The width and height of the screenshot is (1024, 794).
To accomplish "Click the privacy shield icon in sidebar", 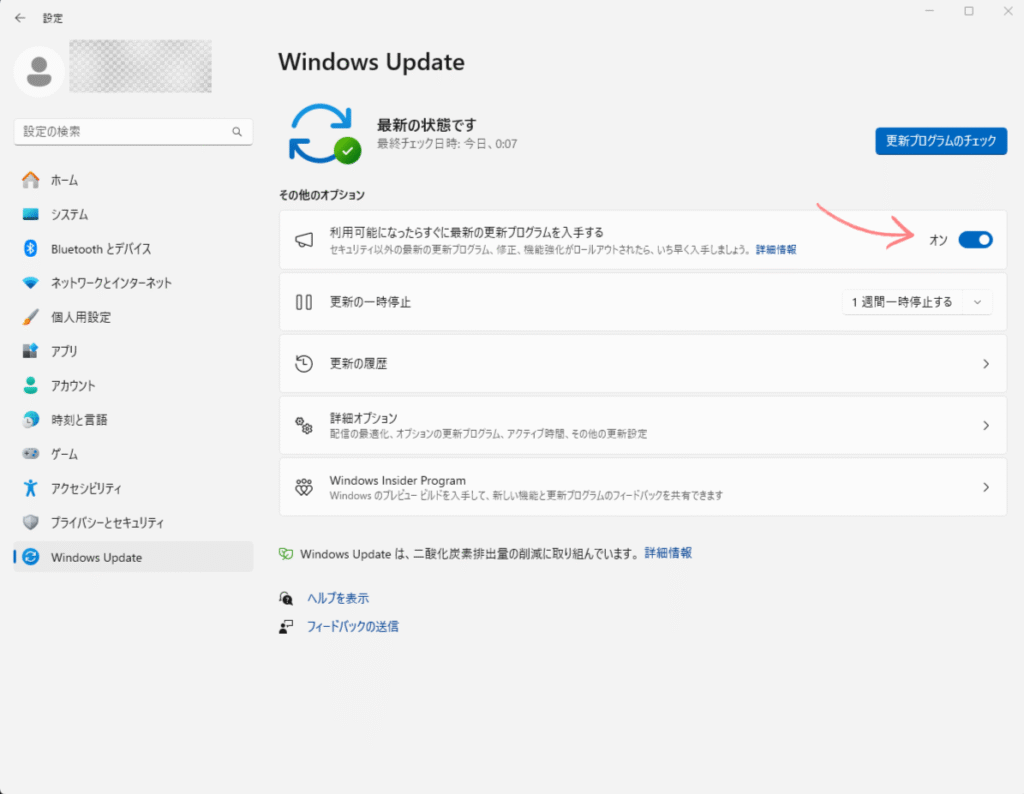I will (x=31, y=522).
